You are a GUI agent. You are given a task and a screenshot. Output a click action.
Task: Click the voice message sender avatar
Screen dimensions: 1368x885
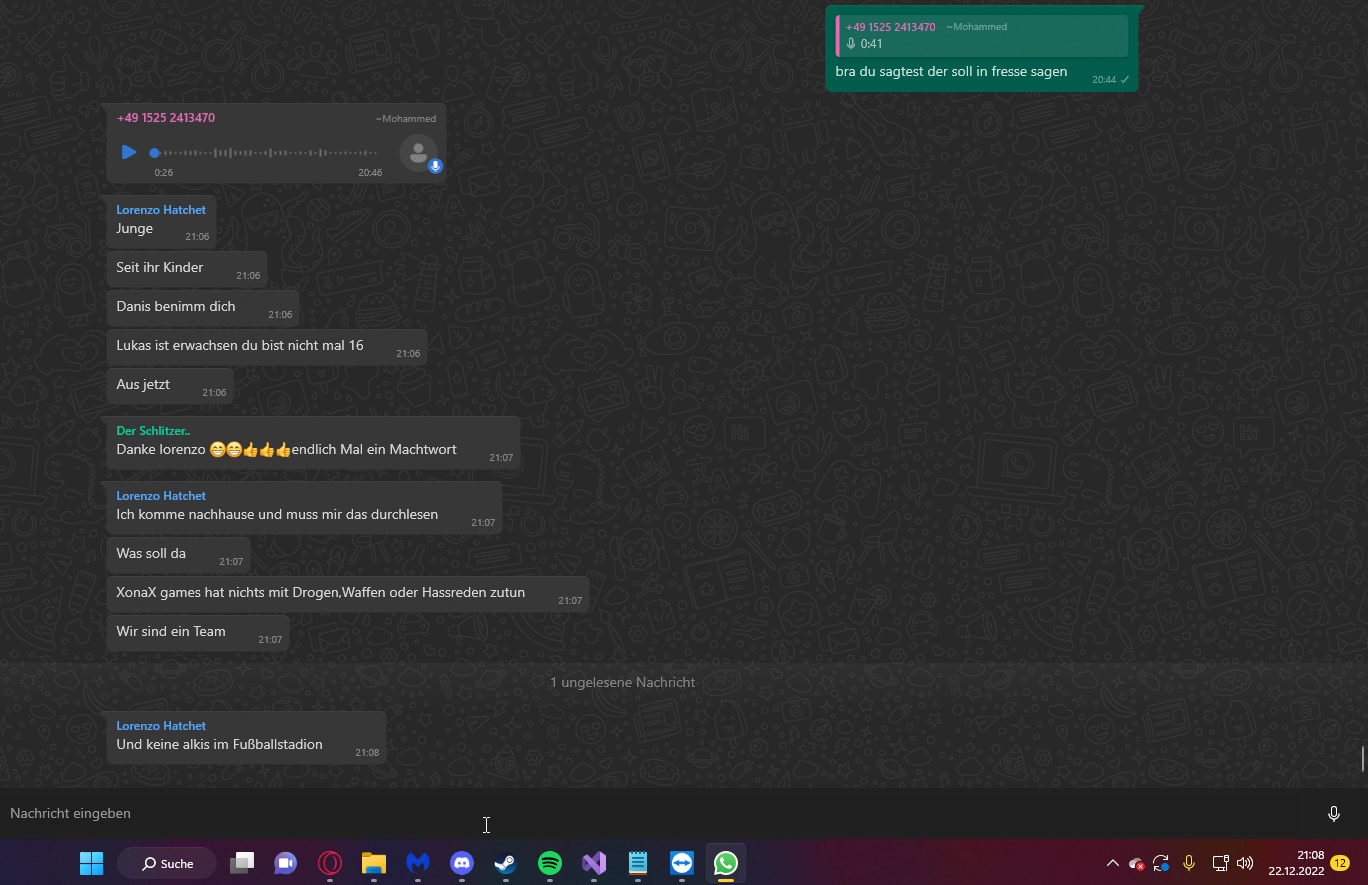[418, 153]
